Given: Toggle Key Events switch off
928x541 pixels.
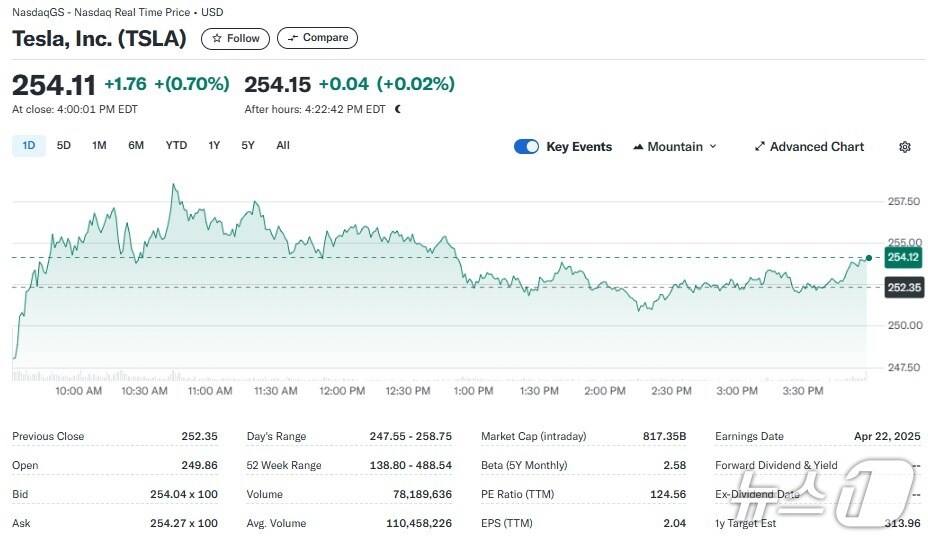Looking at the screenshot, I should click(x=526, y=147).
